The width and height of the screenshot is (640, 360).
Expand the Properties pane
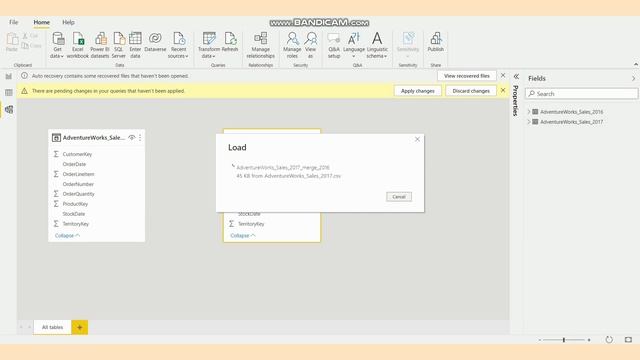point(516,76)
